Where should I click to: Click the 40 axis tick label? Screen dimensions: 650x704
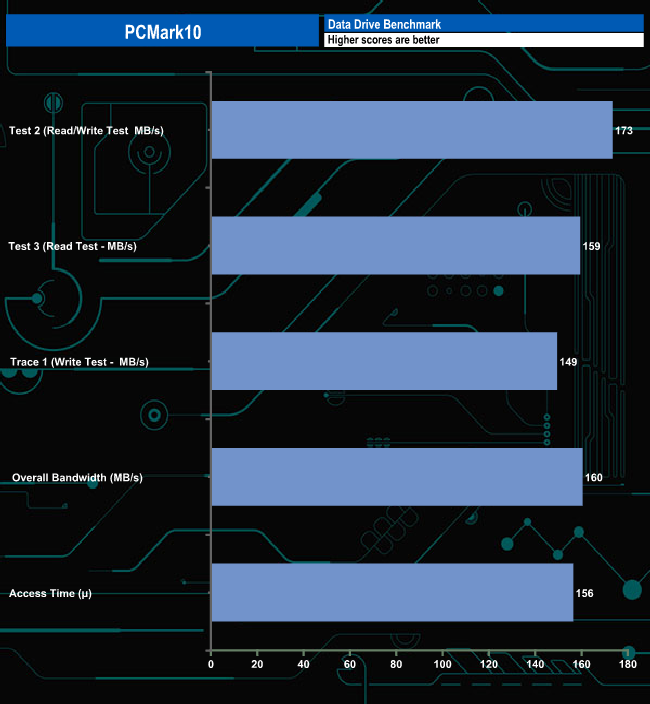(303, 664)
